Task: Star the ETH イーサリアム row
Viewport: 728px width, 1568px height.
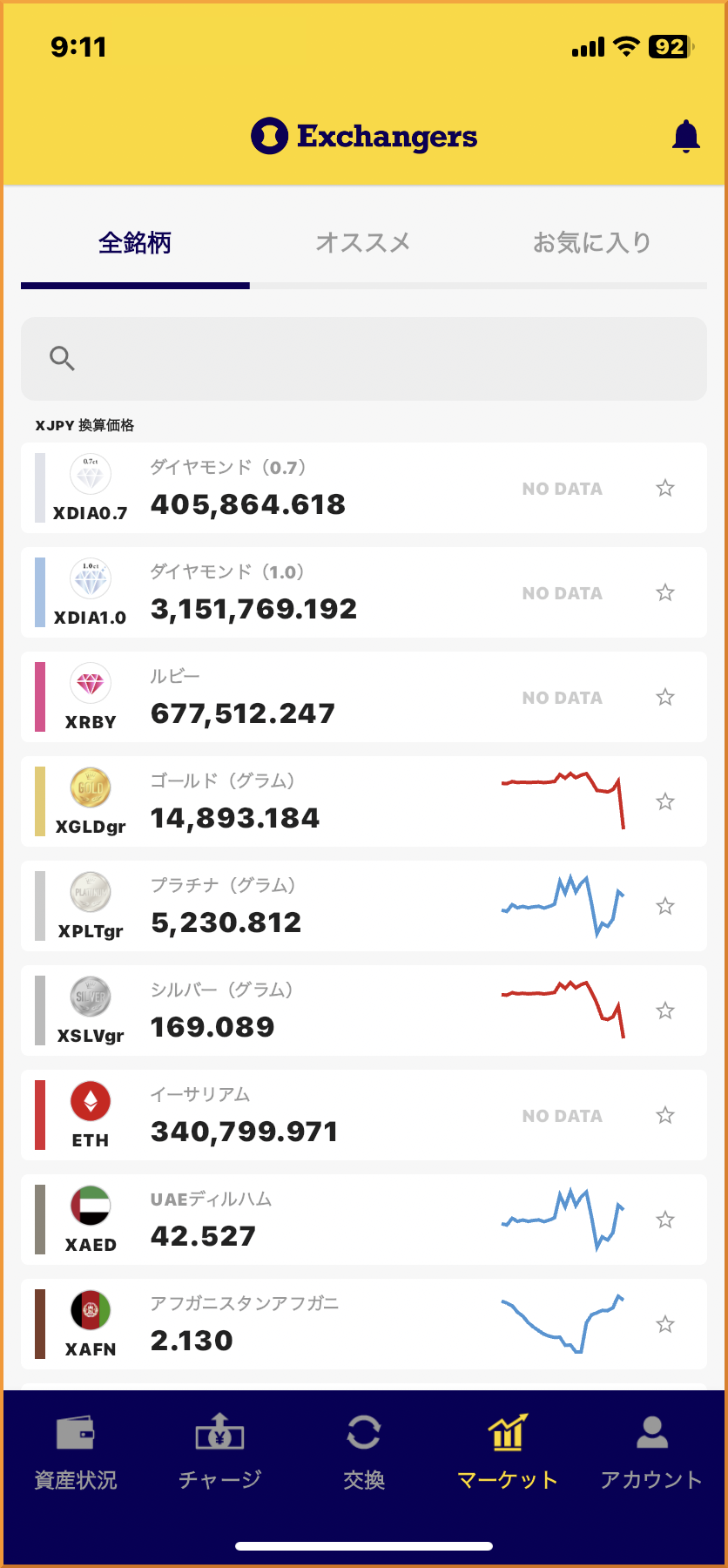Action: pos(665,1115)
